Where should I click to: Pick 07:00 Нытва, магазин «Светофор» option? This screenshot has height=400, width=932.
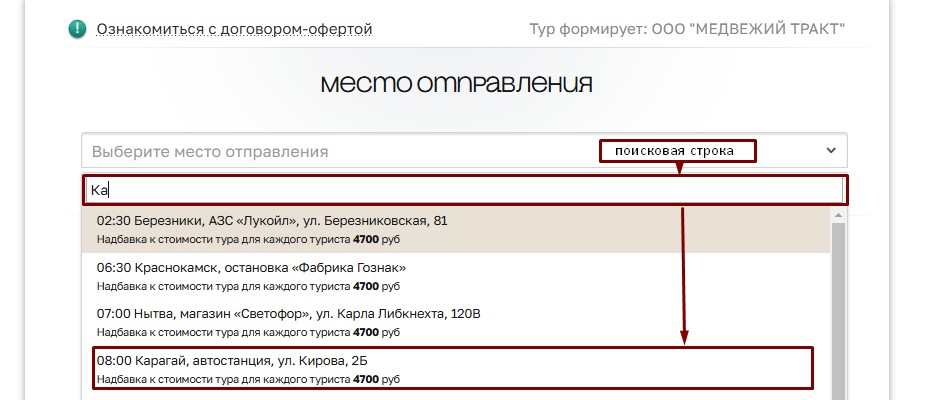pos(288,313)
